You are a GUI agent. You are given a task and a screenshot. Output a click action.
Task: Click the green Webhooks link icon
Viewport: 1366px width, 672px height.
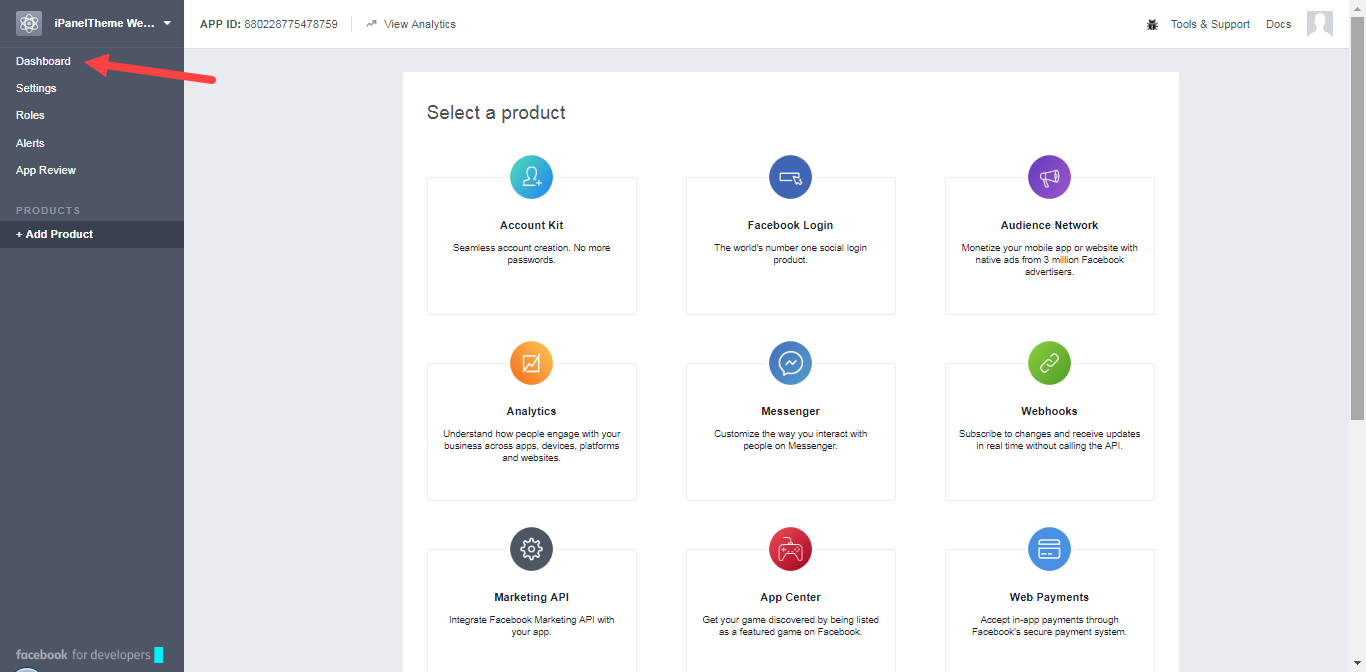tap(1049, 364)
